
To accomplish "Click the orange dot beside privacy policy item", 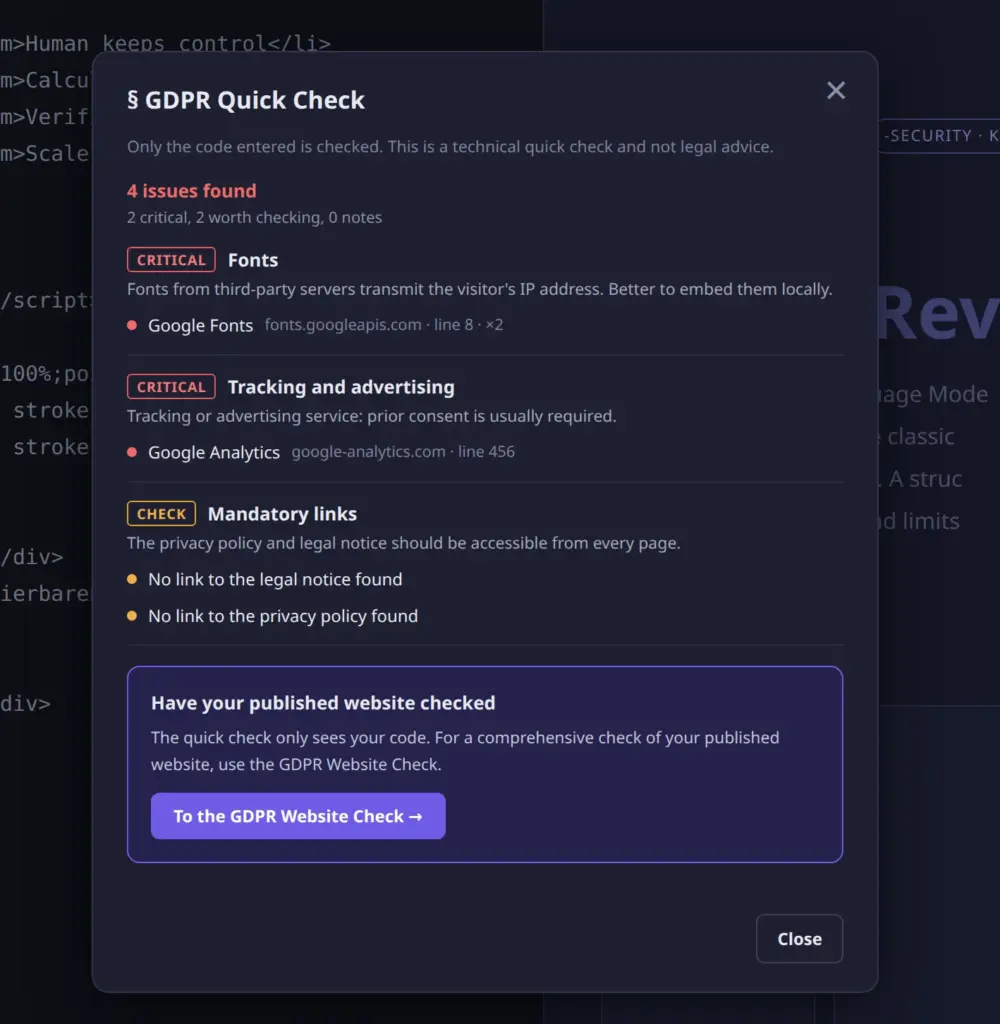I will (x=132, y=616).
